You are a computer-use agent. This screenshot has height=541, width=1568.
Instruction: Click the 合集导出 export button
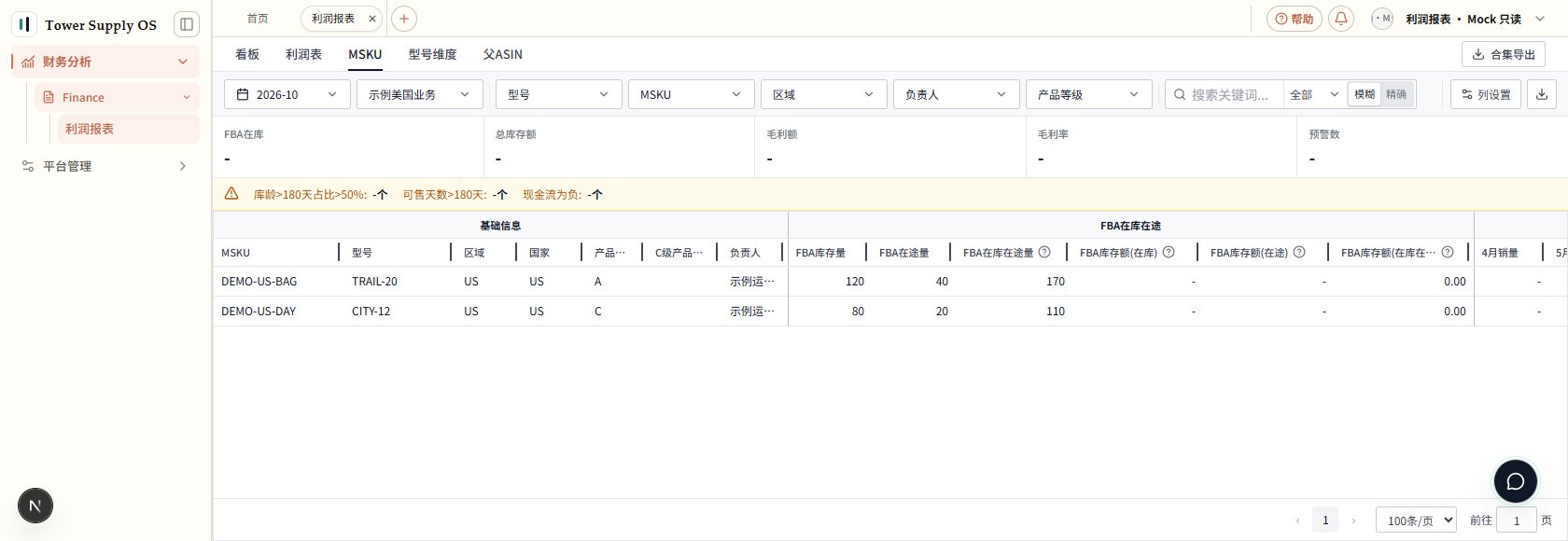[x=1504, y=54]
